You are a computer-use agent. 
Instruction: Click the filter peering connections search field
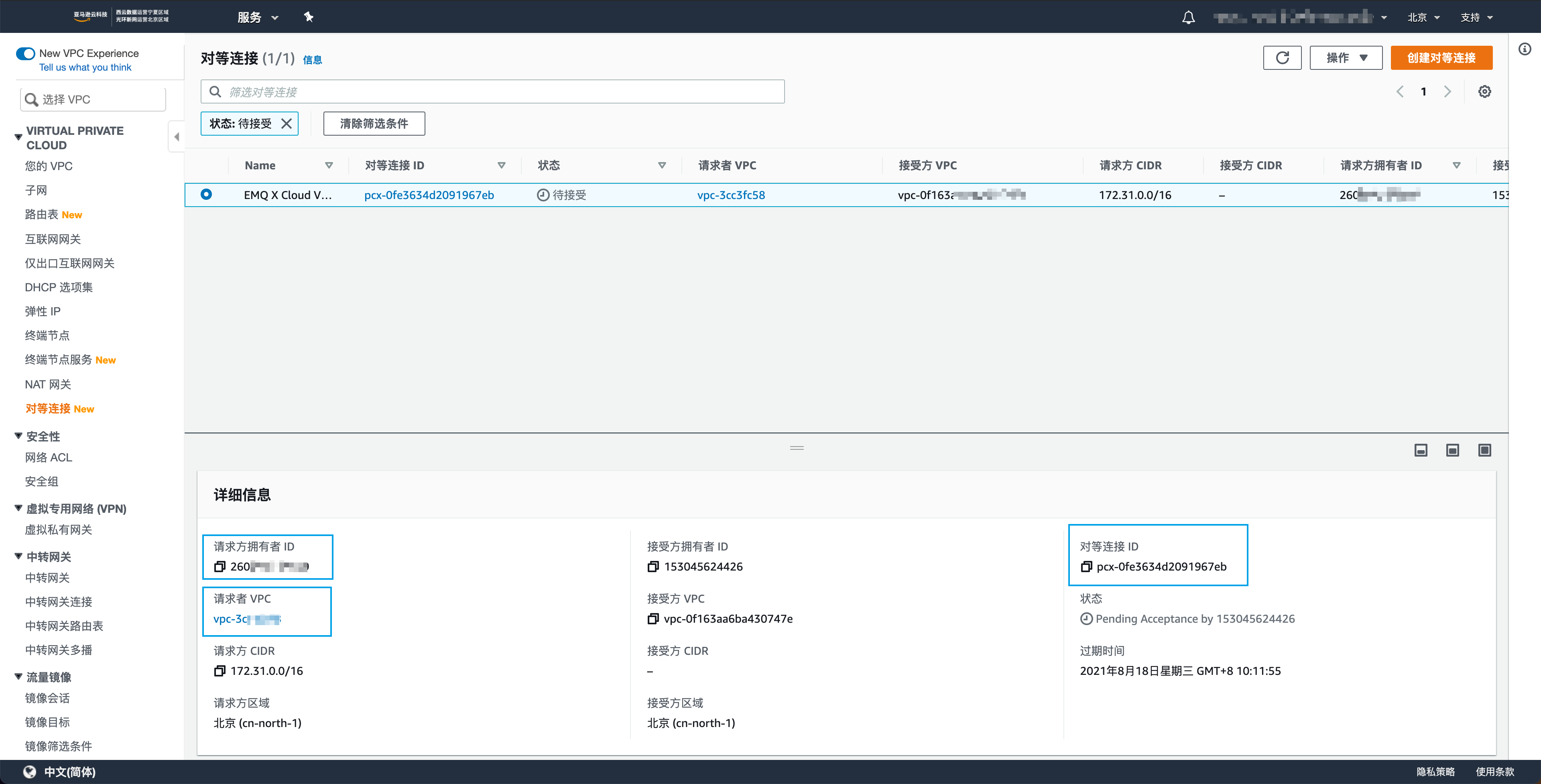click(492, 91)
